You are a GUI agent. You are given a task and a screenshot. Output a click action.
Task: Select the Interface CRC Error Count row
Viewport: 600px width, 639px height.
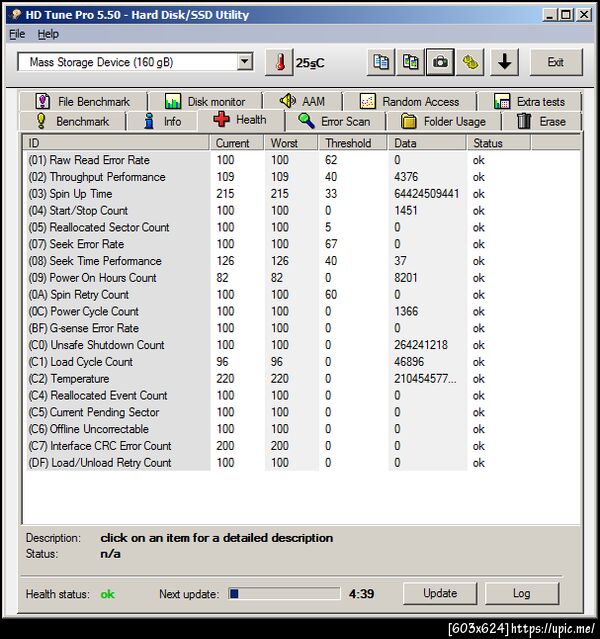(x=302, y=446)
